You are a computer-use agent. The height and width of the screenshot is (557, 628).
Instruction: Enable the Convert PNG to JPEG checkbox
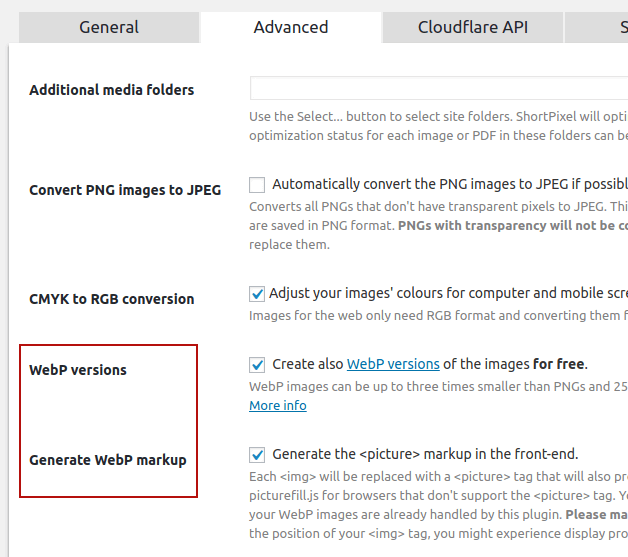257,185
